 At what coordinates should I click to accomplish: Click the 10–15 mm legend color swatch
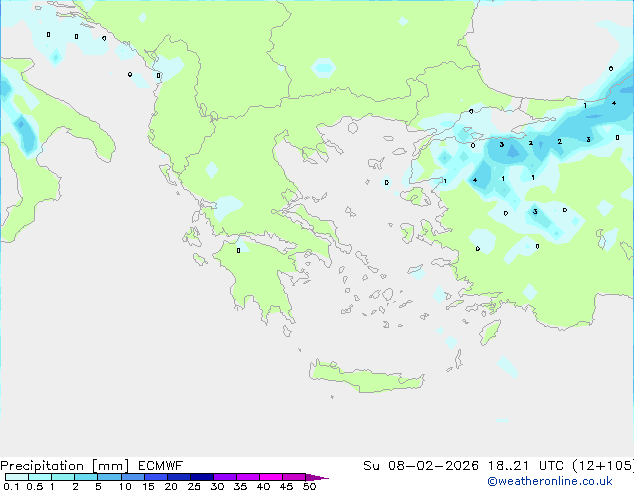133,477
